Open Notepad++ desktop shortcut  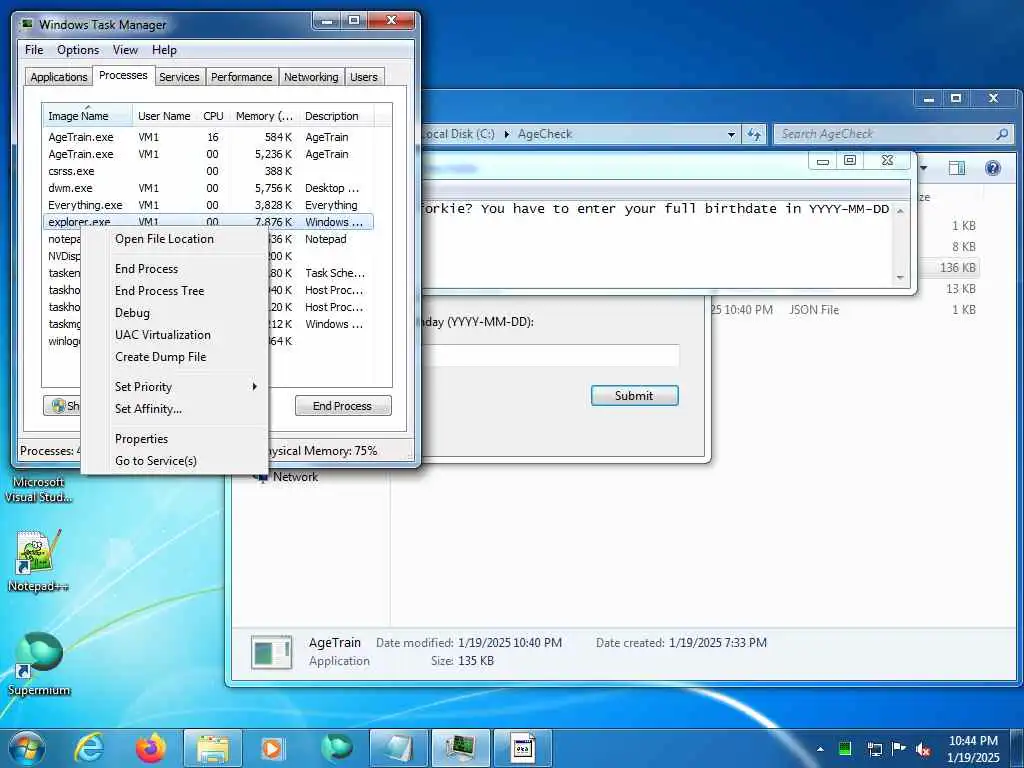[39, 561]
